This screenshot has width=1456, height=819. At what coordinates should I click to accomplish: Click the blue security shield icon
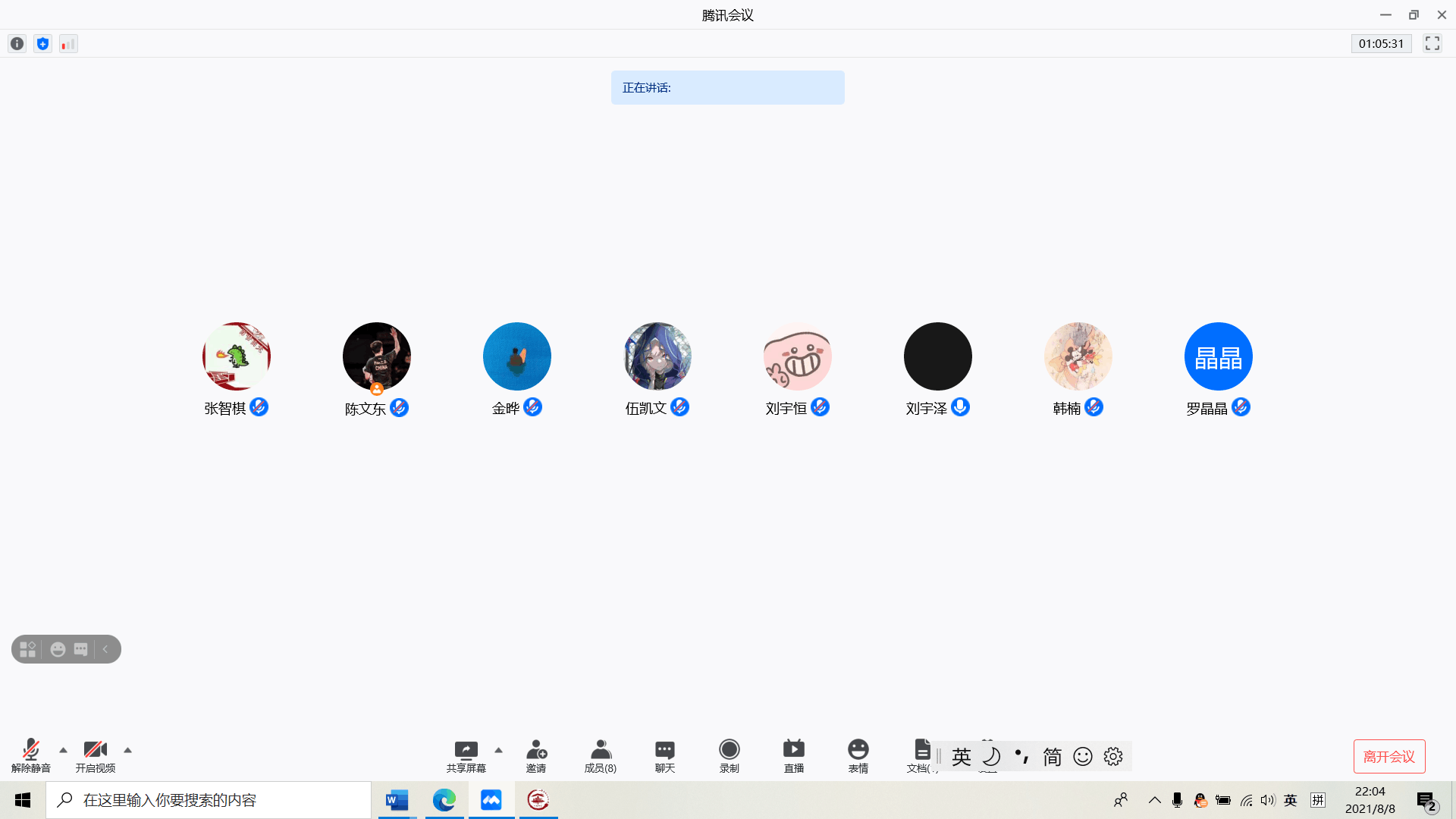(42, 44)
